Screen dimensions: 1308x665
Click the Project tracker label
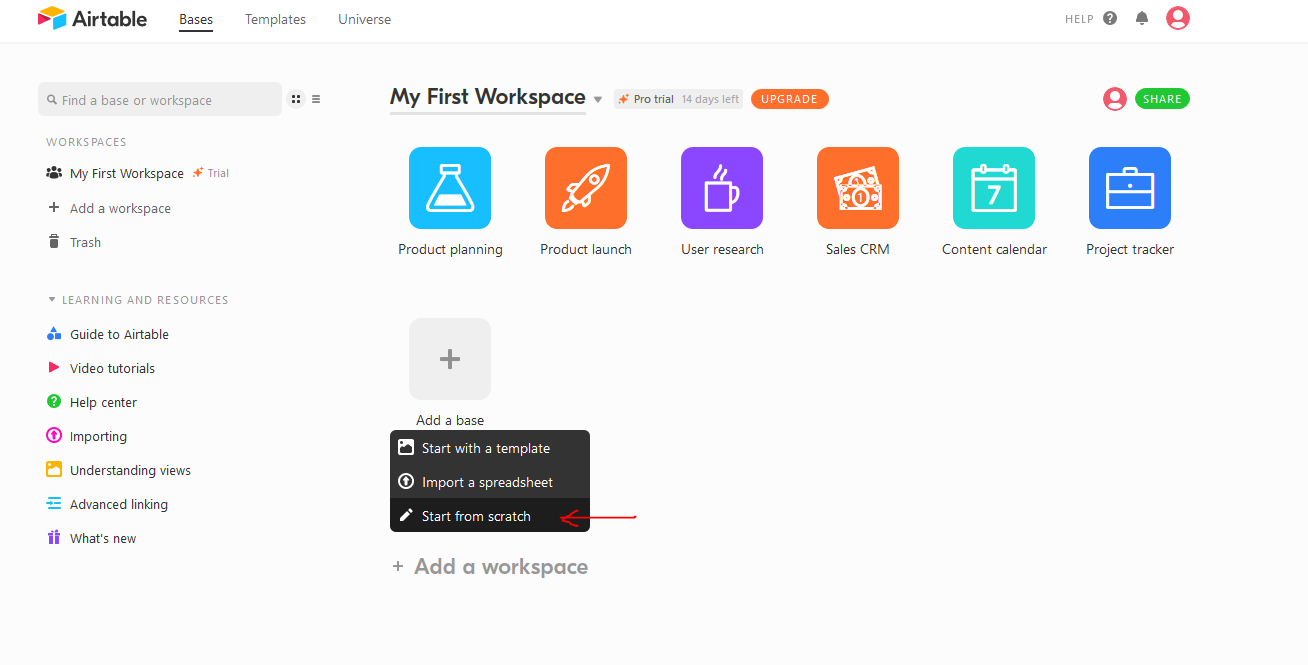coord(1130,249)
